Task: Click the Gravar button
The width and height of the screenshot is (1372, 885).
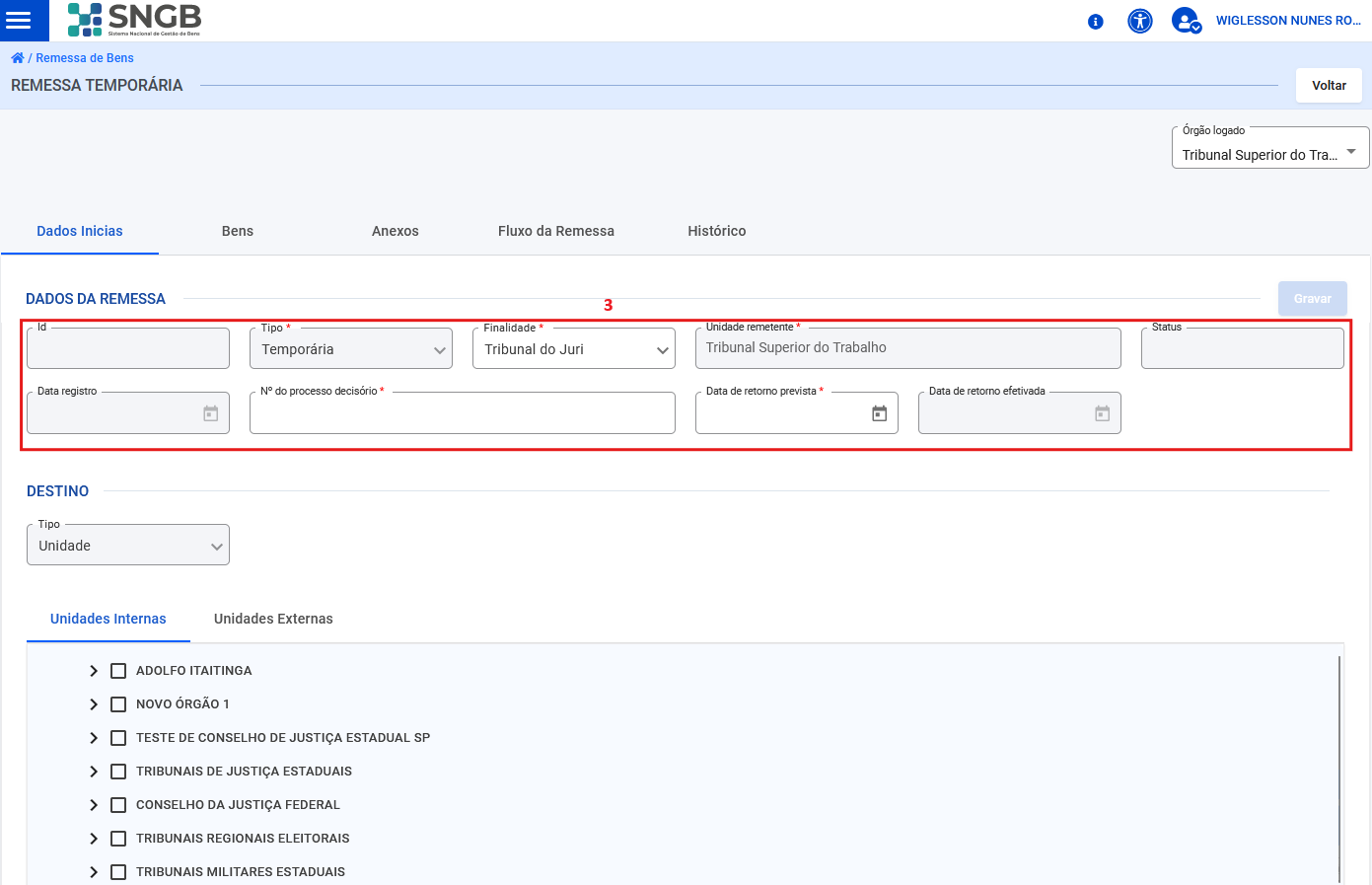Action: click(x=1313, y=298)
